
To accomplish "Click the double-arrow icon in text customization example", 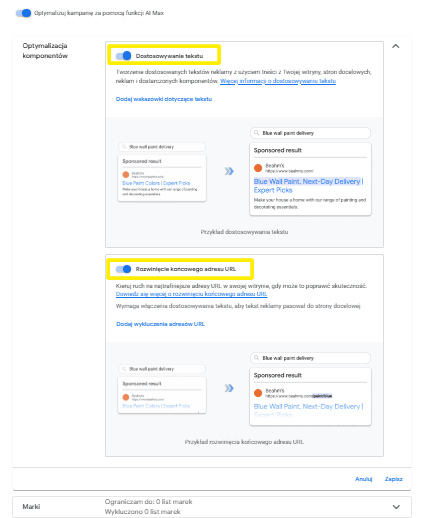I will pyautogui.click(x=229, y=171).
